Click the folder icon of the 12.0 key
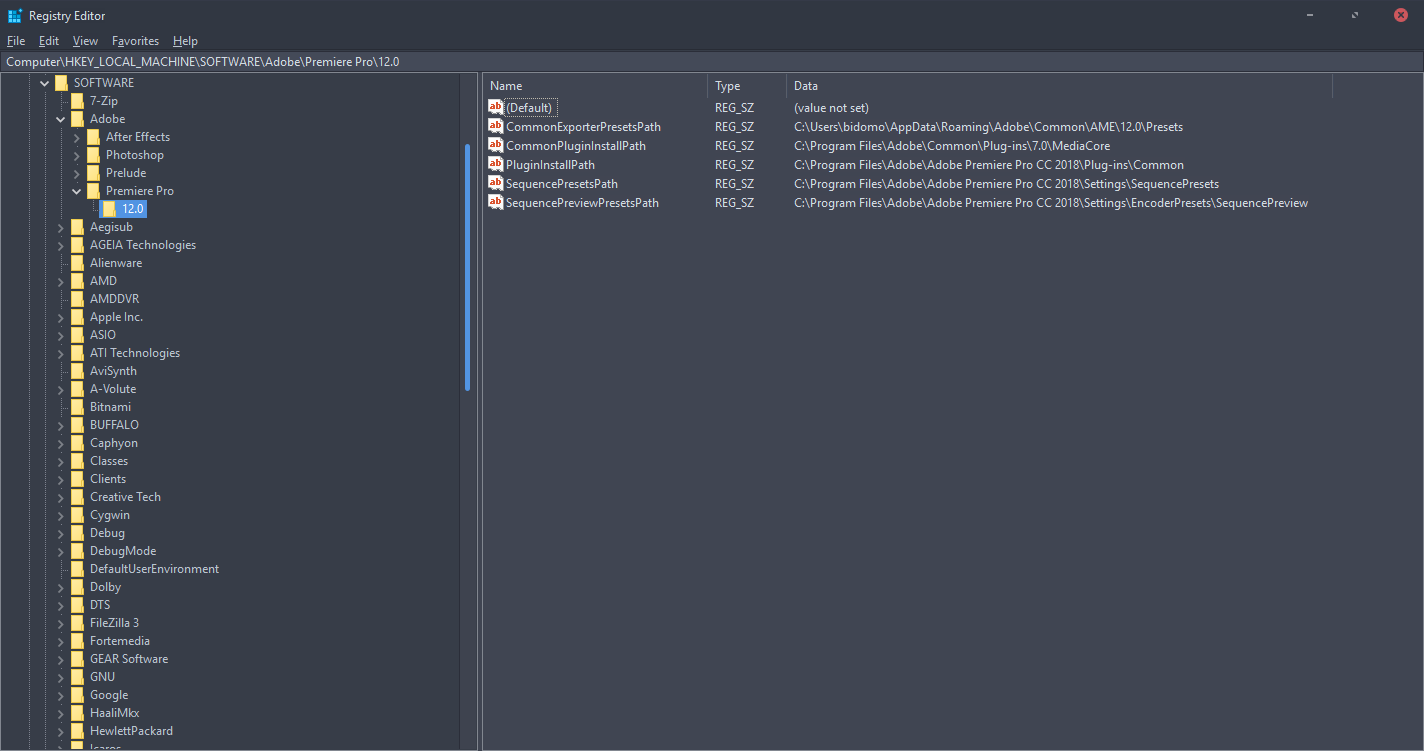This screenshot has width=1424, height=751. [x=109, y=209]
